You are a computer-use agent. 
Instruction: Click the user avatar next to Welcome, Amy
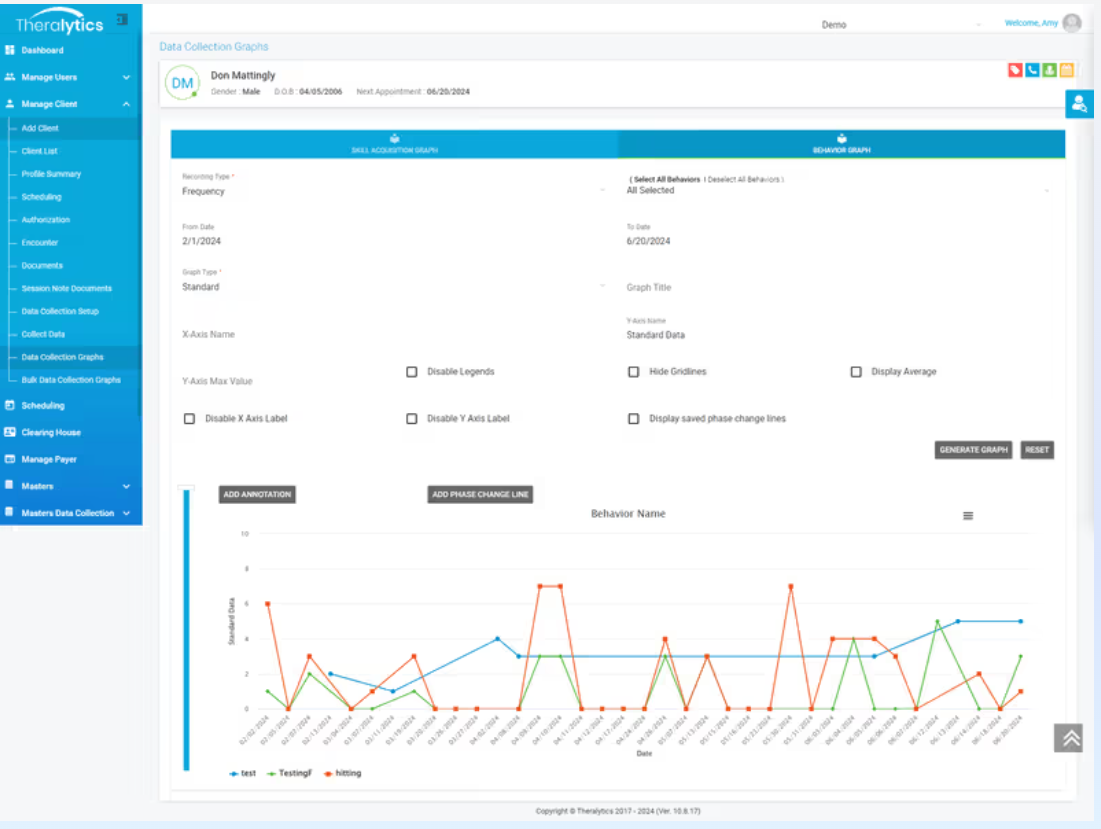(1072, 23)
